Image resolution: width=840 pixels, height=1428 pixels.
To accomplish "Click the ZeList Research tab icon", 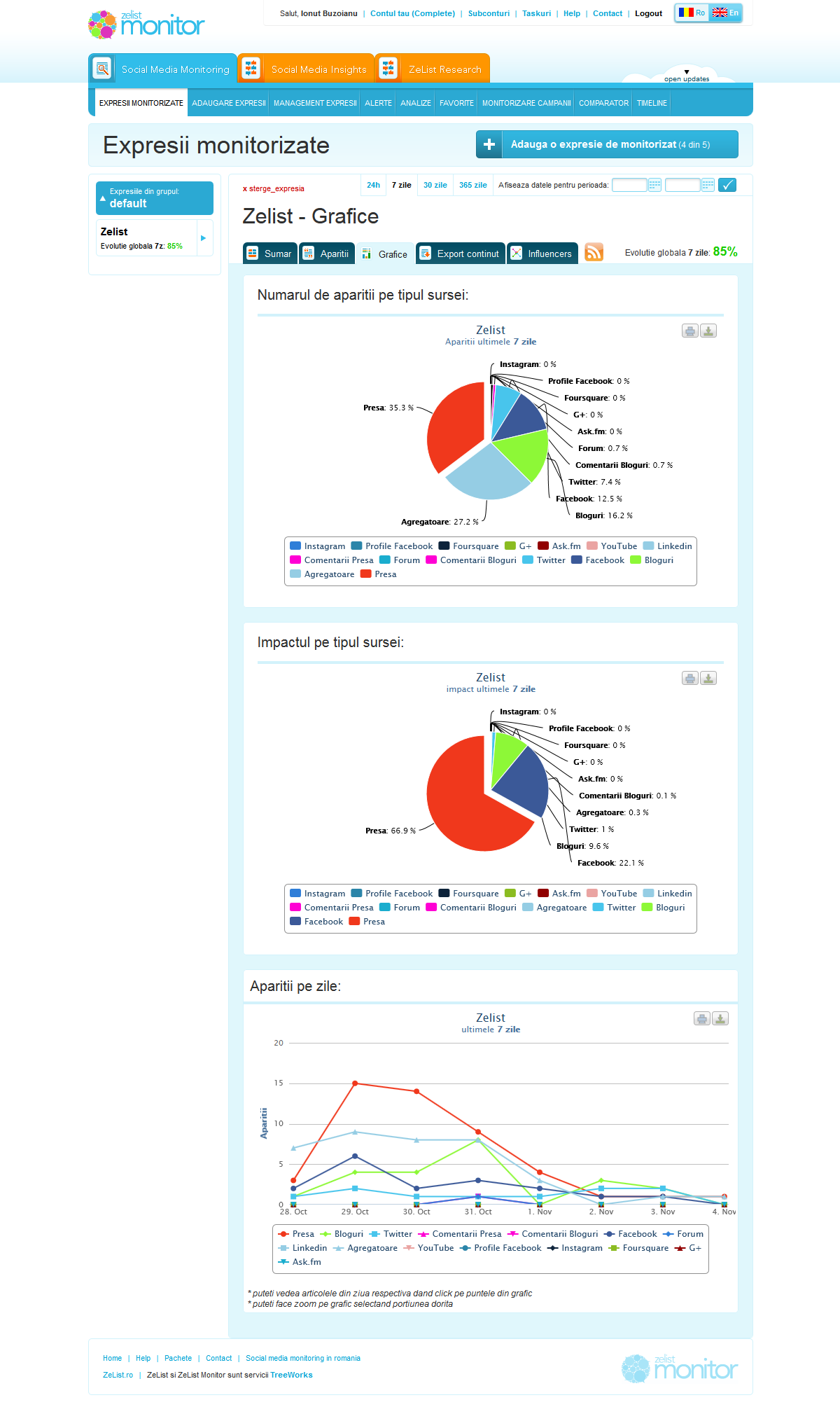I will tap(388, 69).
